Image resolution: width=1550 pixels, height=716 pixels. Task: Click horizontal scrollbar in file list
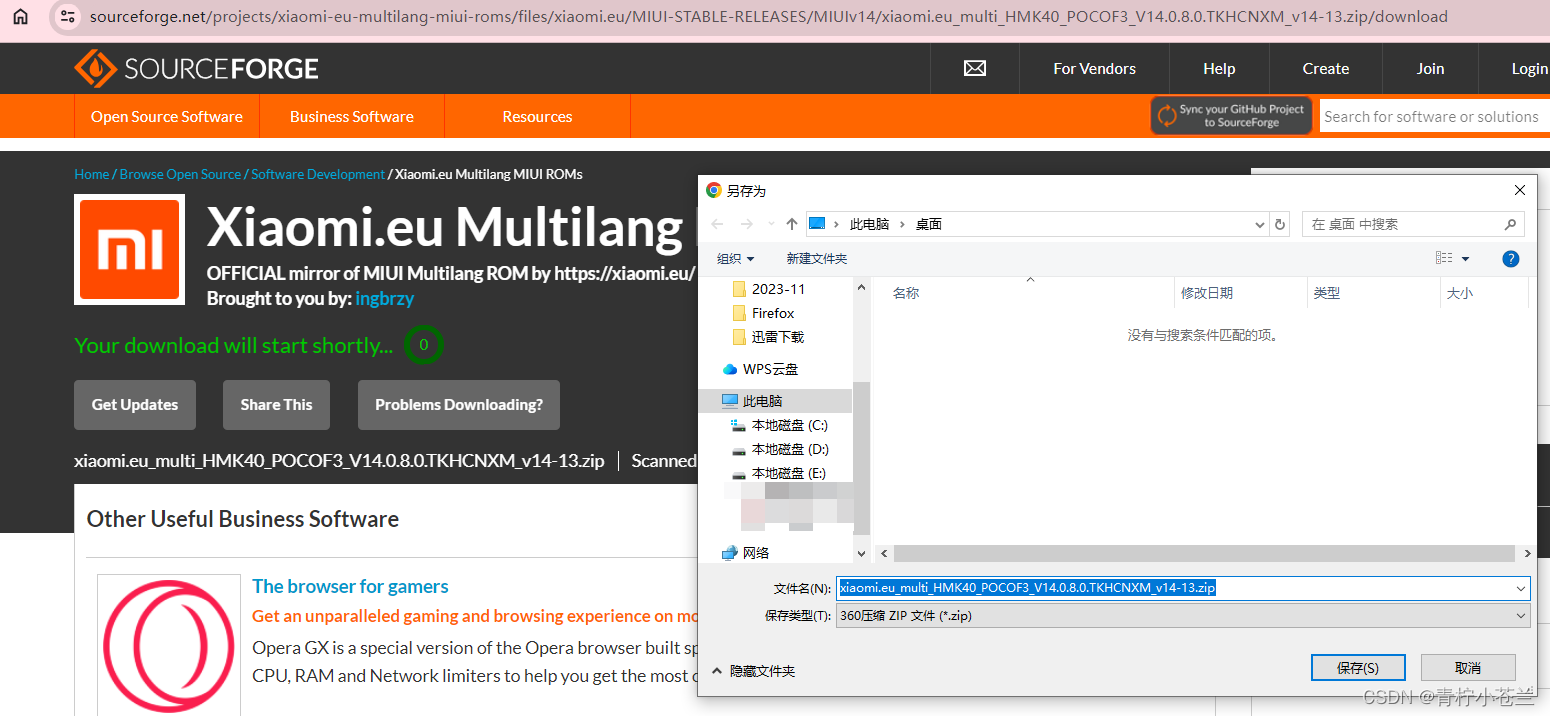(x=1204, y=553)
